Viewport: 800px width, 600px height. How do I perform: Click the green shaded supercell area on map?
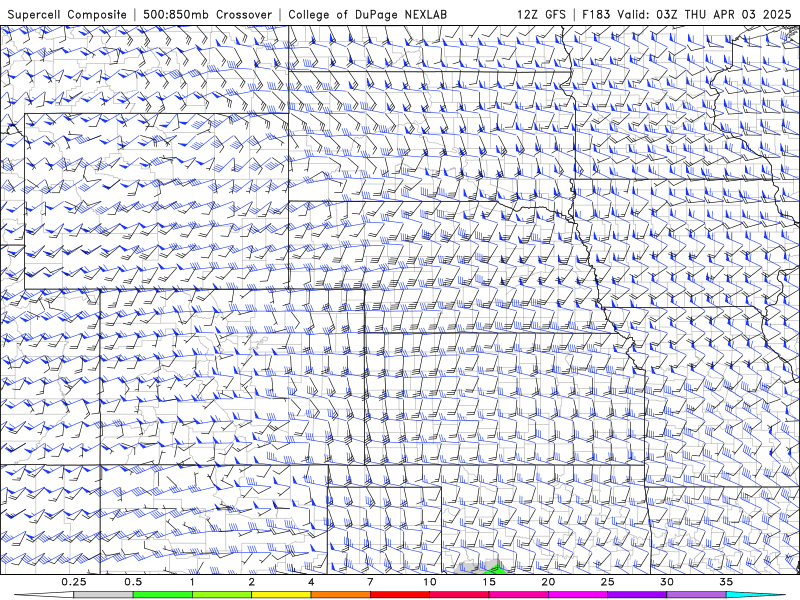pos(497,570)
